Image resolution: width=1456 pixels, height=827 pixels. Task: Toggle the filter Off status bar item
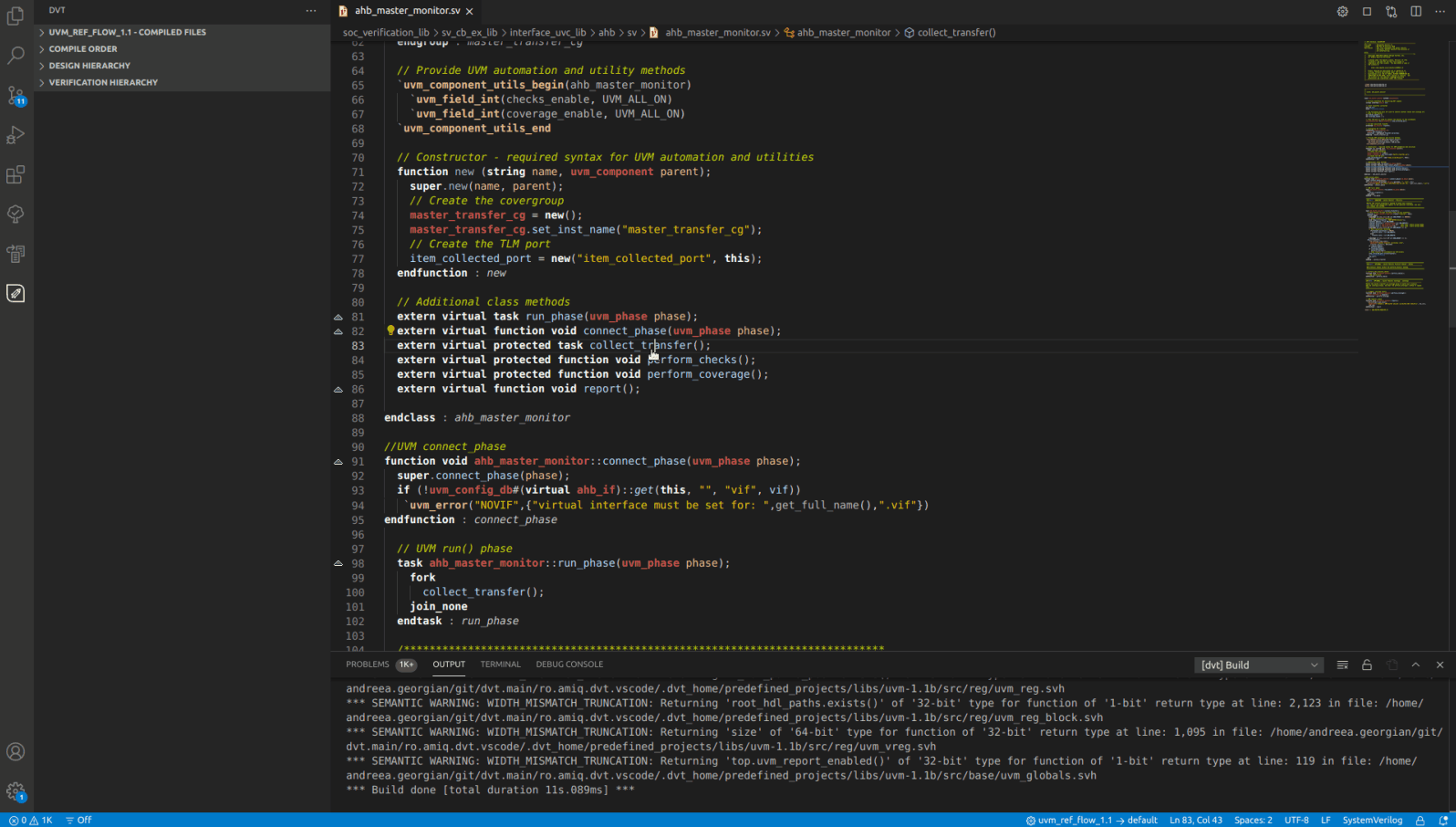(x=79, y=820)
